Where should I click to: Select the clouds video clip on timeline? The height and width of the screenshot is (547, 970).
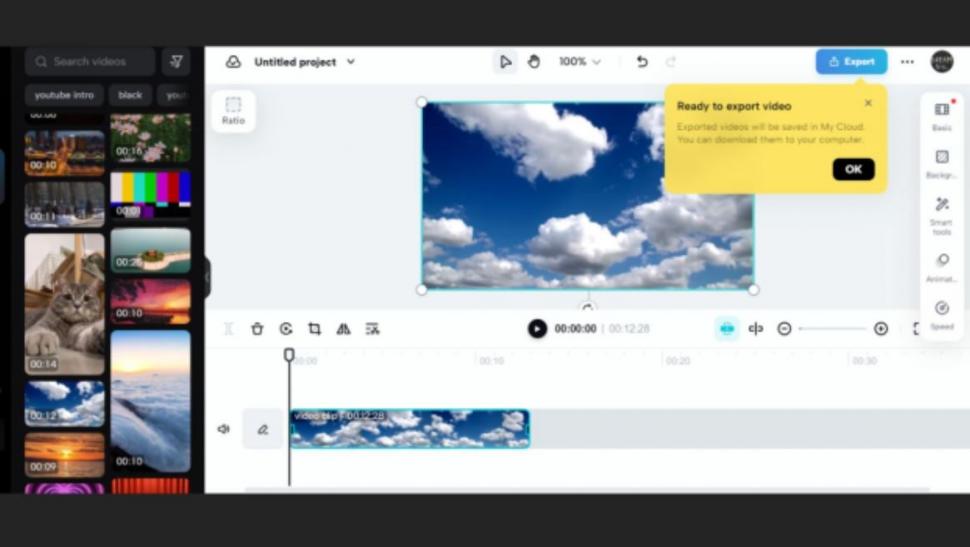point(410,429)
